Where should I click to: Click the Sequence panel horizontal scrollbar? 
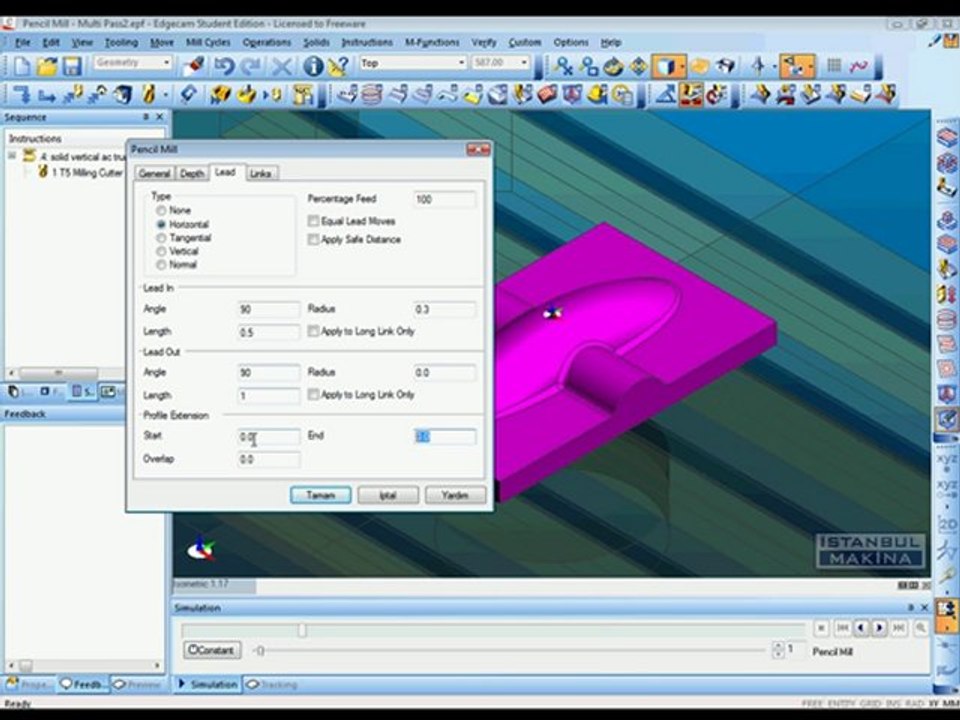click(59, 372)
